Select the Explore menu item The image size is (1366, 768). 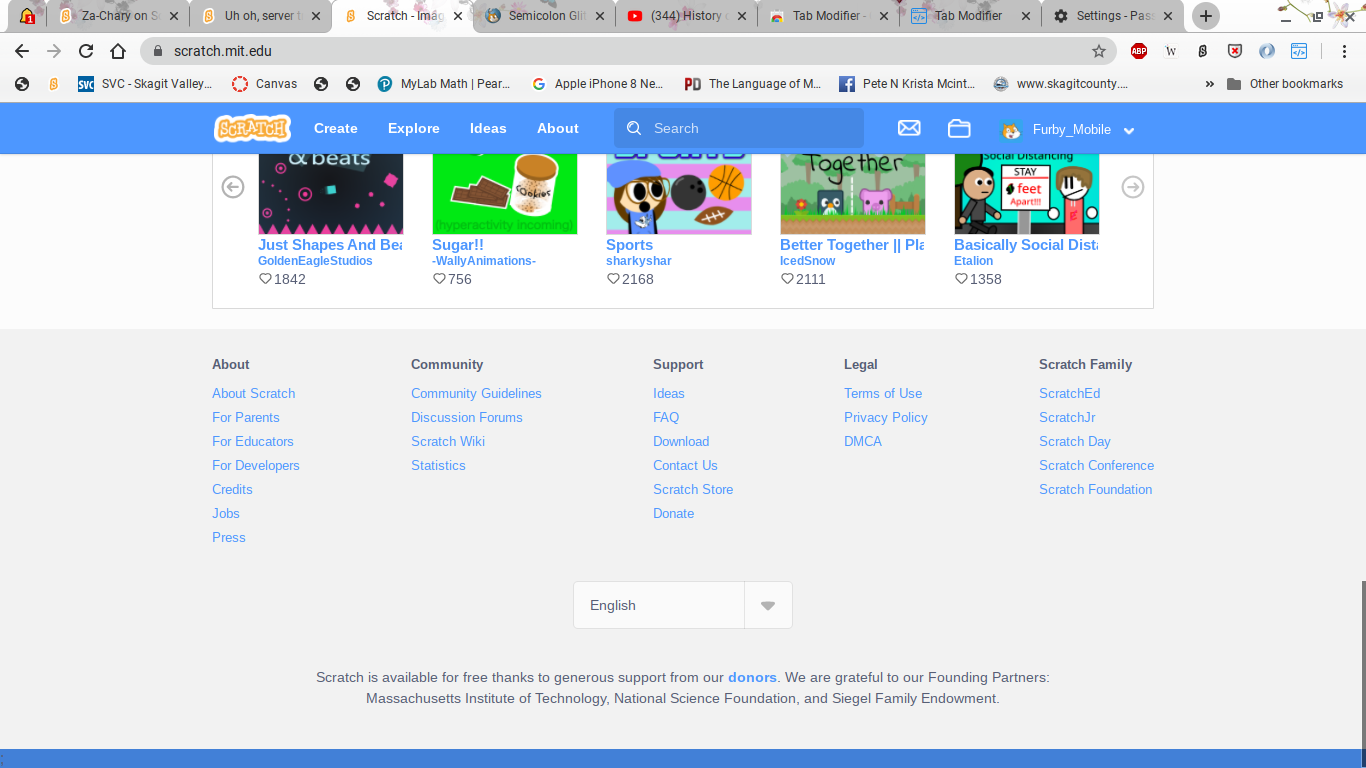414,128
